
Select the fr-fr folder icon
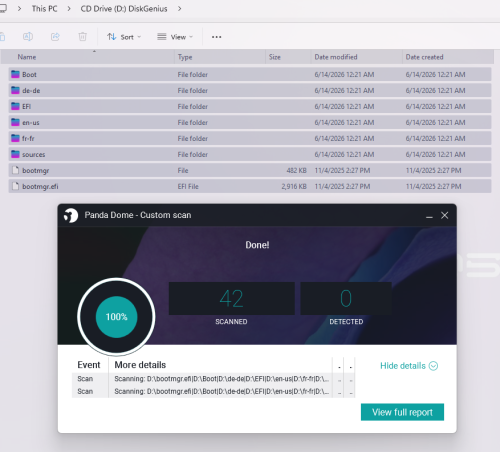click(x=15, y=138)
